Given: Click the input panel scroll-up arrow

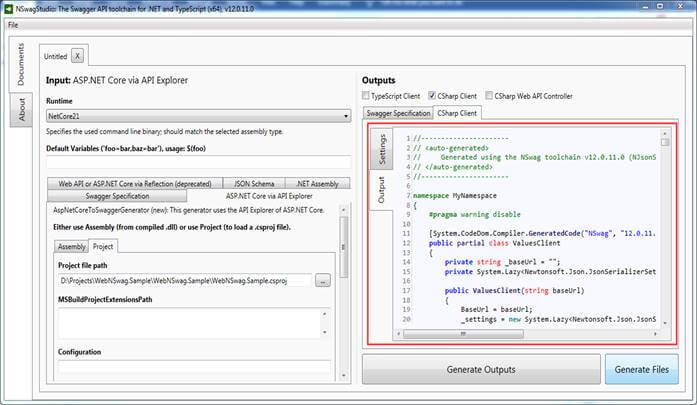Looking at the screenshot, I should 343,209.
